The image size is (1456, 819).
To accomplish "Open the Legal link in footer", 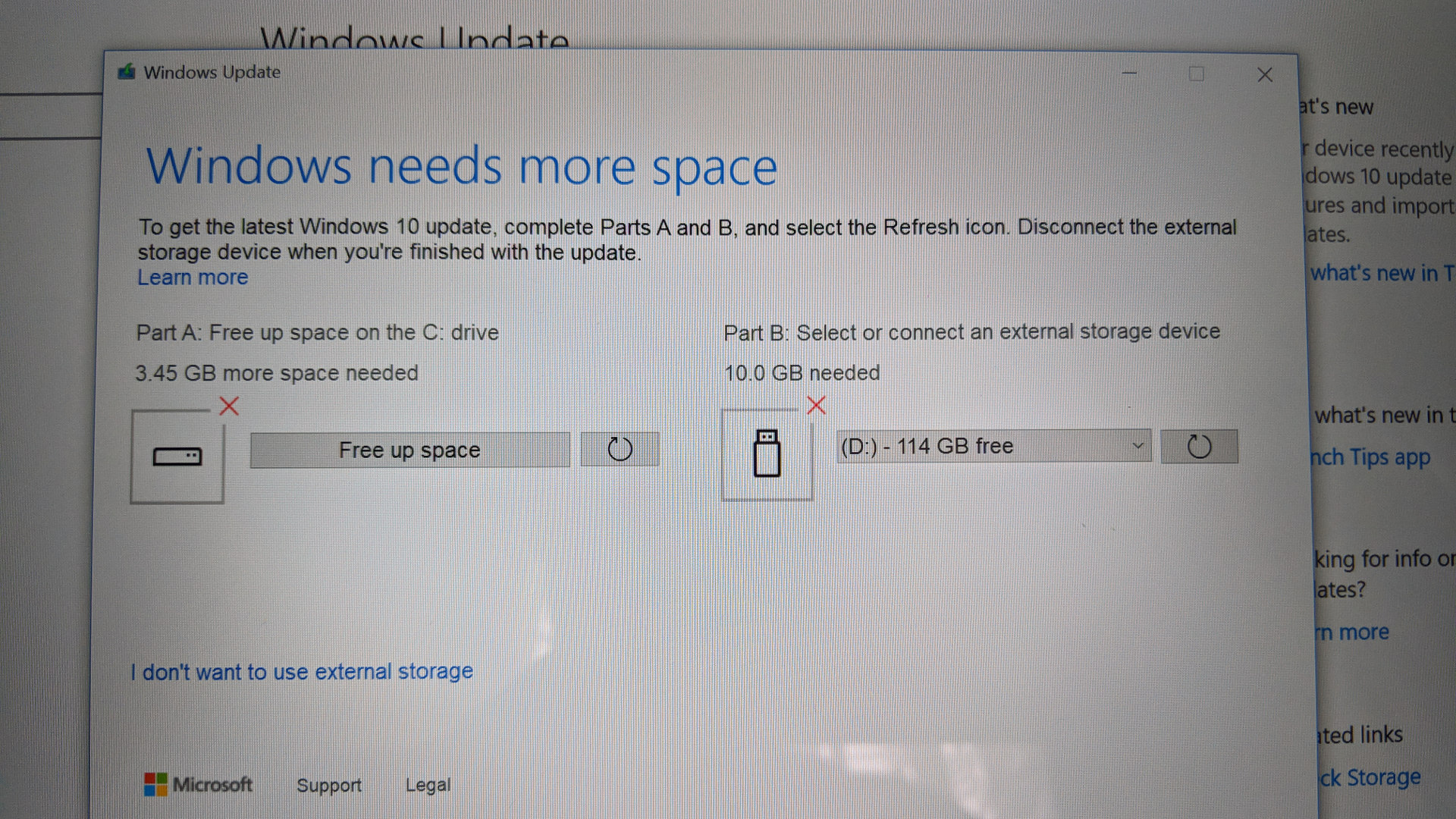I will click(x=428, y=786).
